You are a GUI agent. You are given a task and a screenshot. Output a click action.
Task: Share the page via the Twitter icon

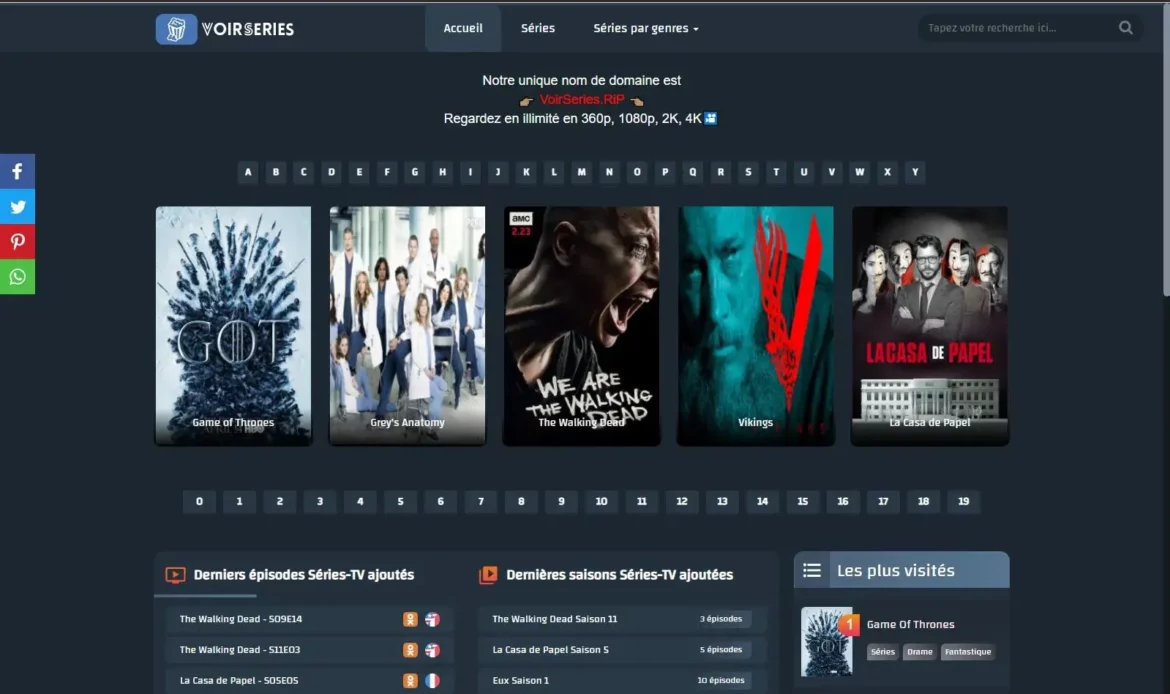coord(17,206)
